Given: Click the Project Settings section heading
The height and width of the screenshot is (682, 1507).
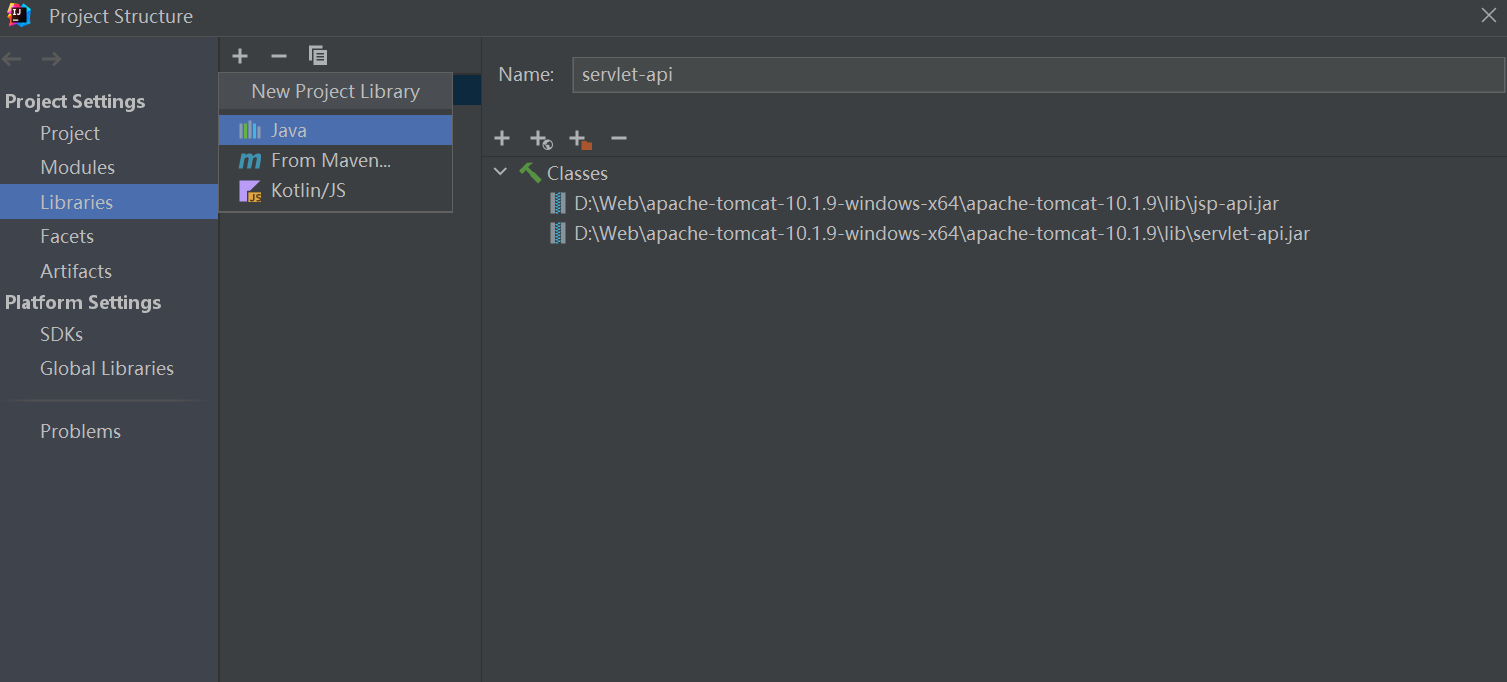Looking at the screenshot, I should pyautogui.click(x=75, y=101).
